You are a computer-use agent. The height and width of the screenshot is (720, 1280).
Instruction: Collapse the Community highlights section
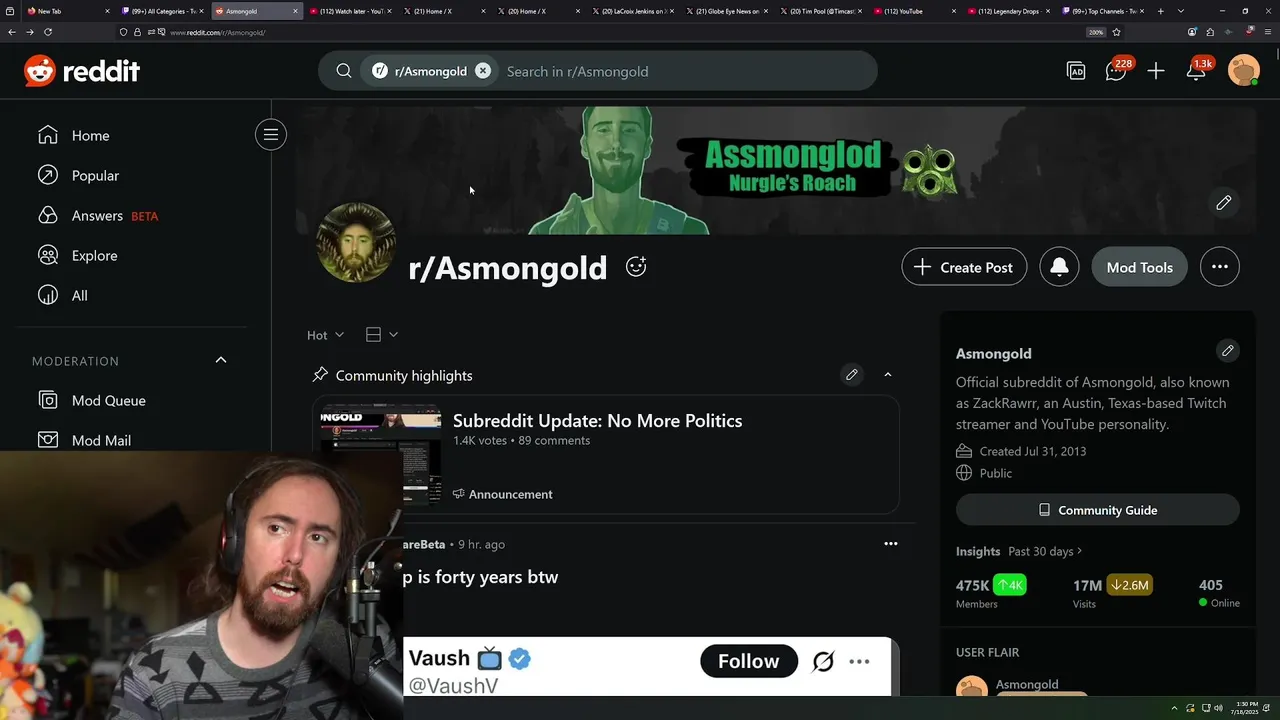(x=887, y=375)
